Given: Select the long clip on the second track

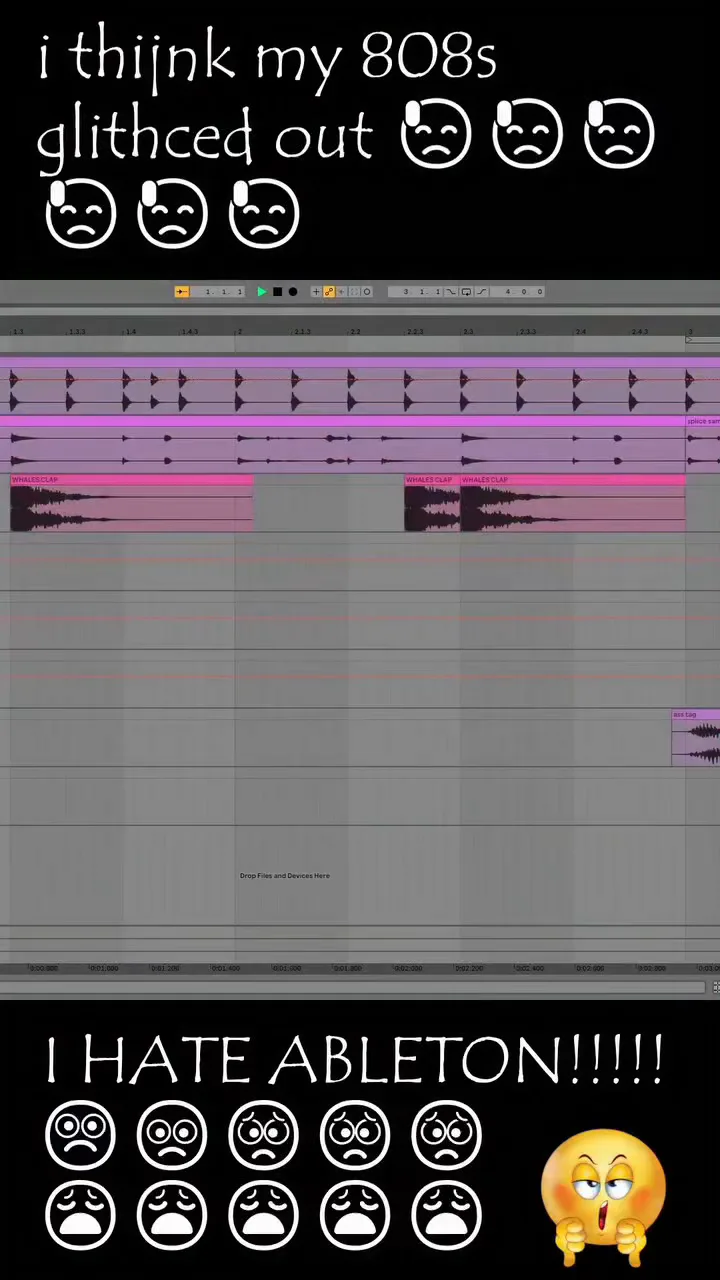Looking at the screenshot, I should click(x=343, y=446).
